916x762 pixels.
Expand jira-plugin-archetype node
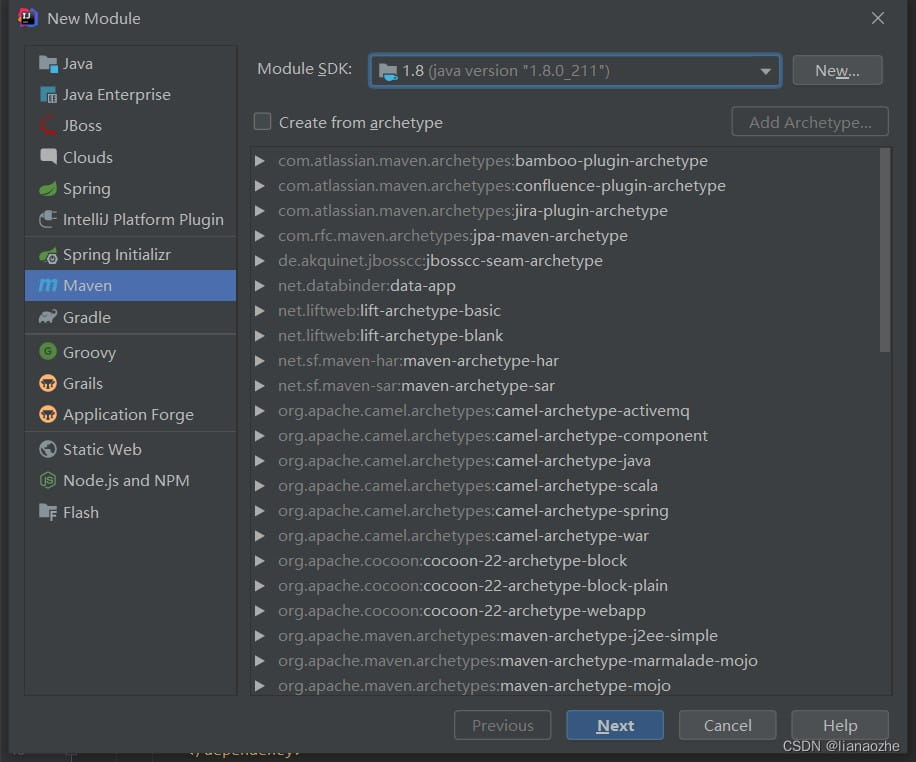[260, 210]
